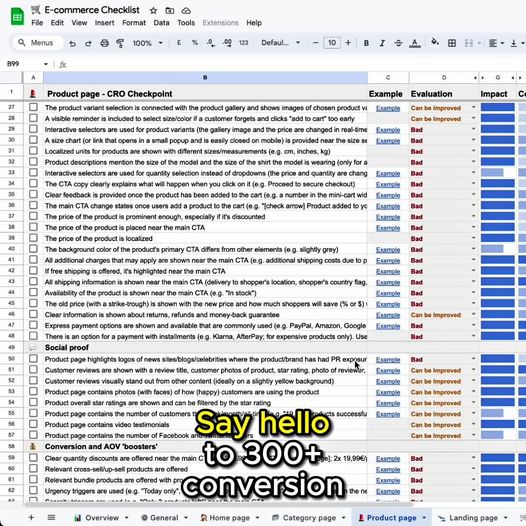Format as currency with pound icon
This screenshot has height=526, width=526.
pos(179,43)
